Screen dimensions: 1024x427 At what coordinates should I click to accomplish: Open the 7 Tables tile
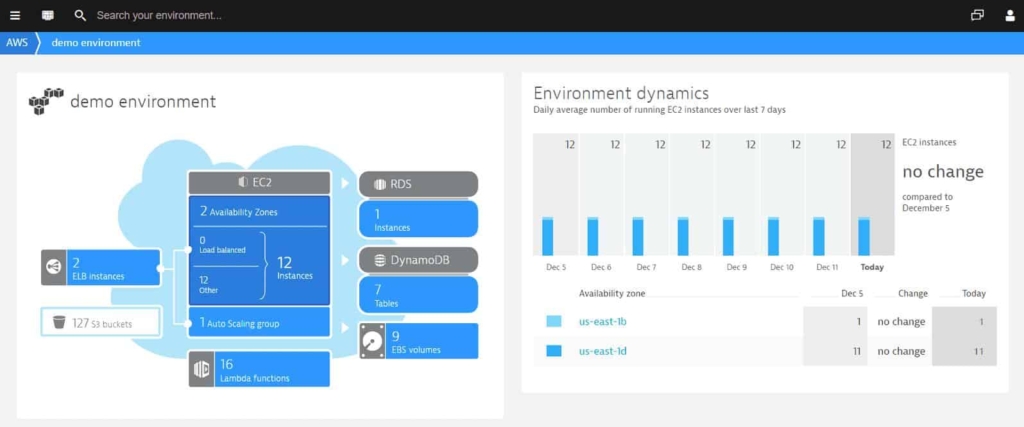[418, 294]
